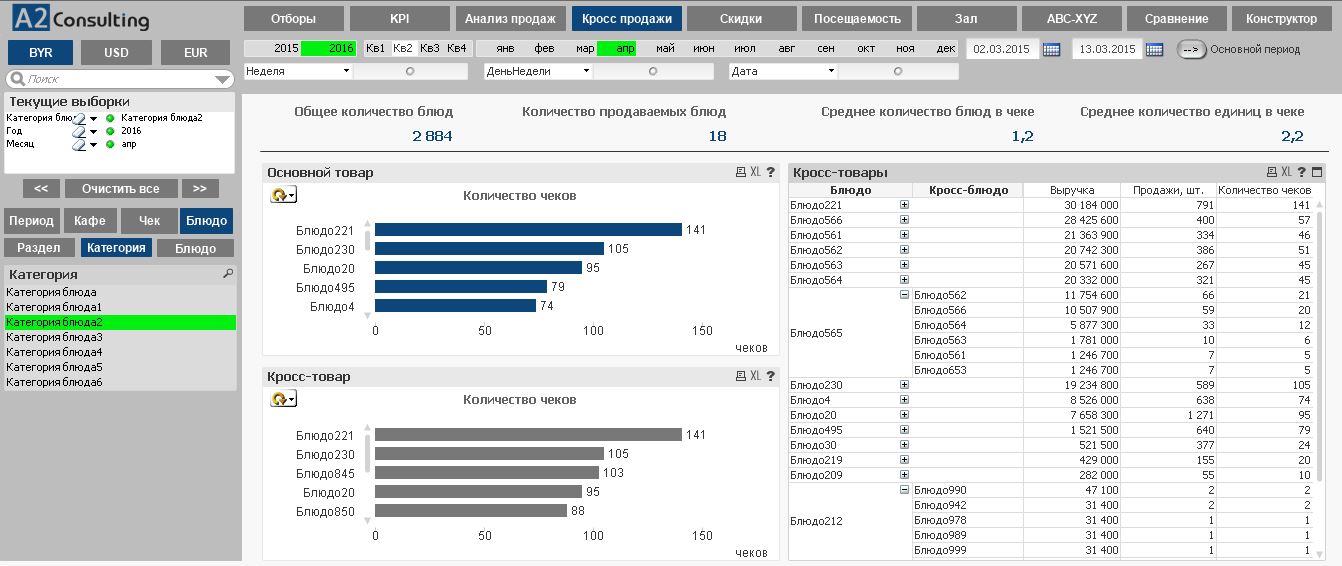Maximize the Кросс-товары table panel
This screenshot has height=566, width=1342.
pos(1317,173)
